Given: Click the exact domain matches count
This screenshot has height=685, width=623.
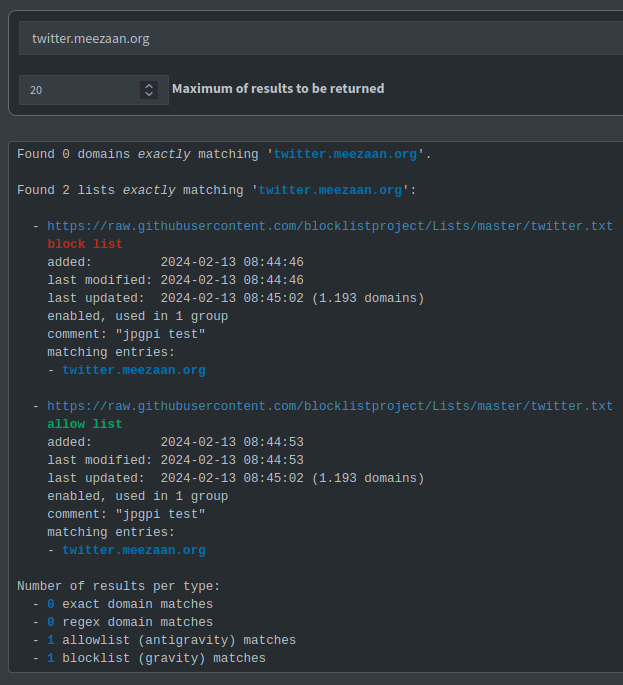Looking at the screenshot, I should click(51, 604).
